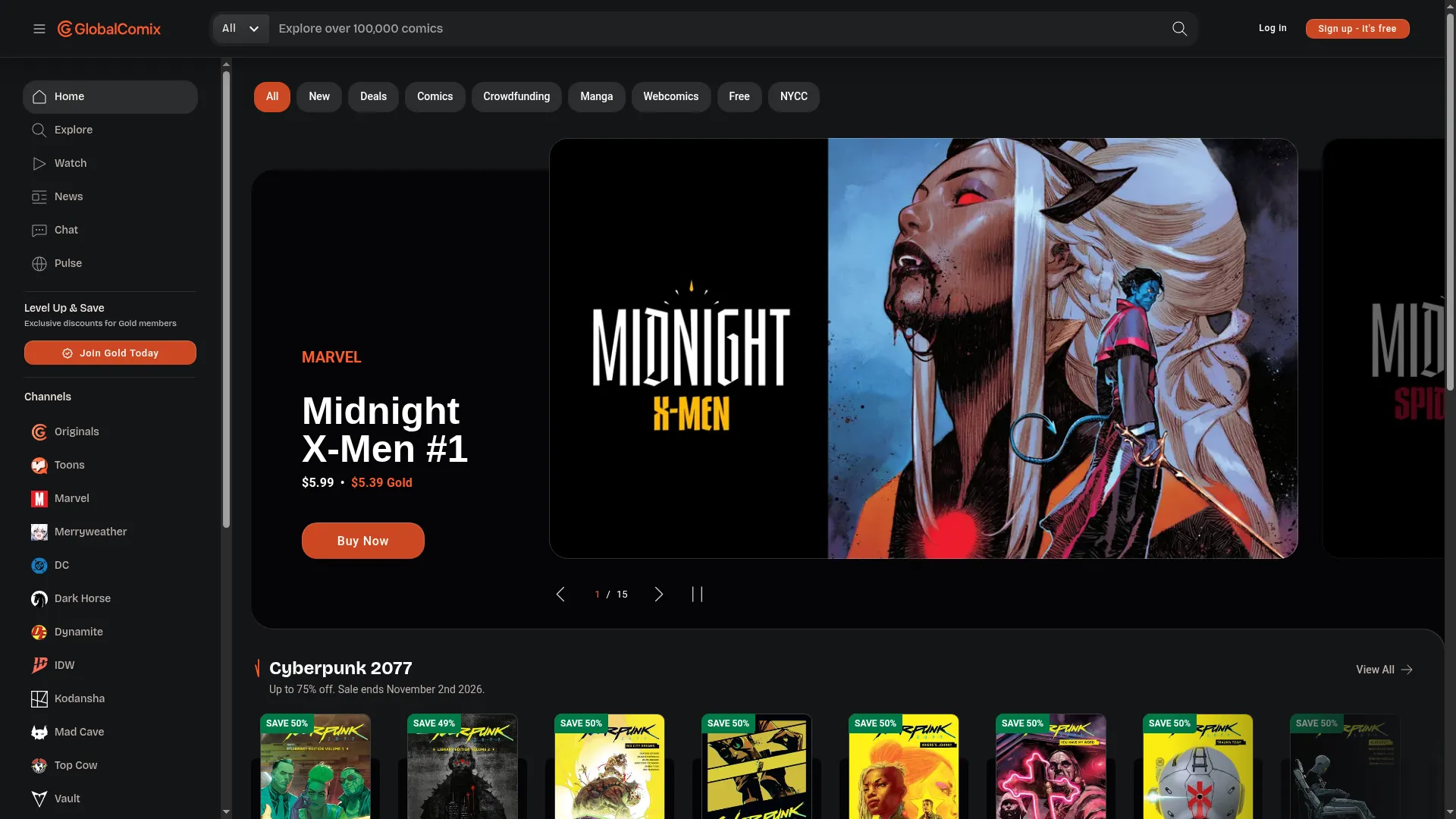The image size is (1456, 819).
Task: Open the Pulse globe icon
Action: pos(39,263)
